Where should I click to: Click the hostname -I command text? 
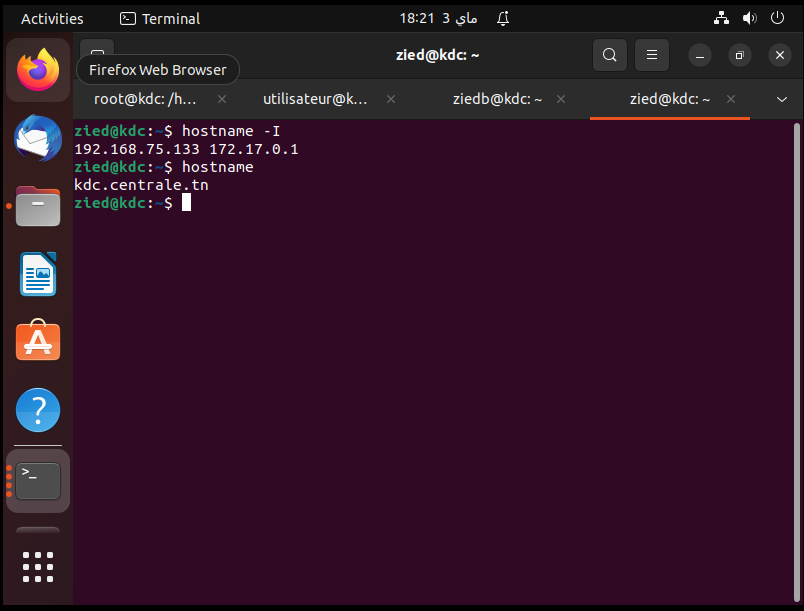231,131
